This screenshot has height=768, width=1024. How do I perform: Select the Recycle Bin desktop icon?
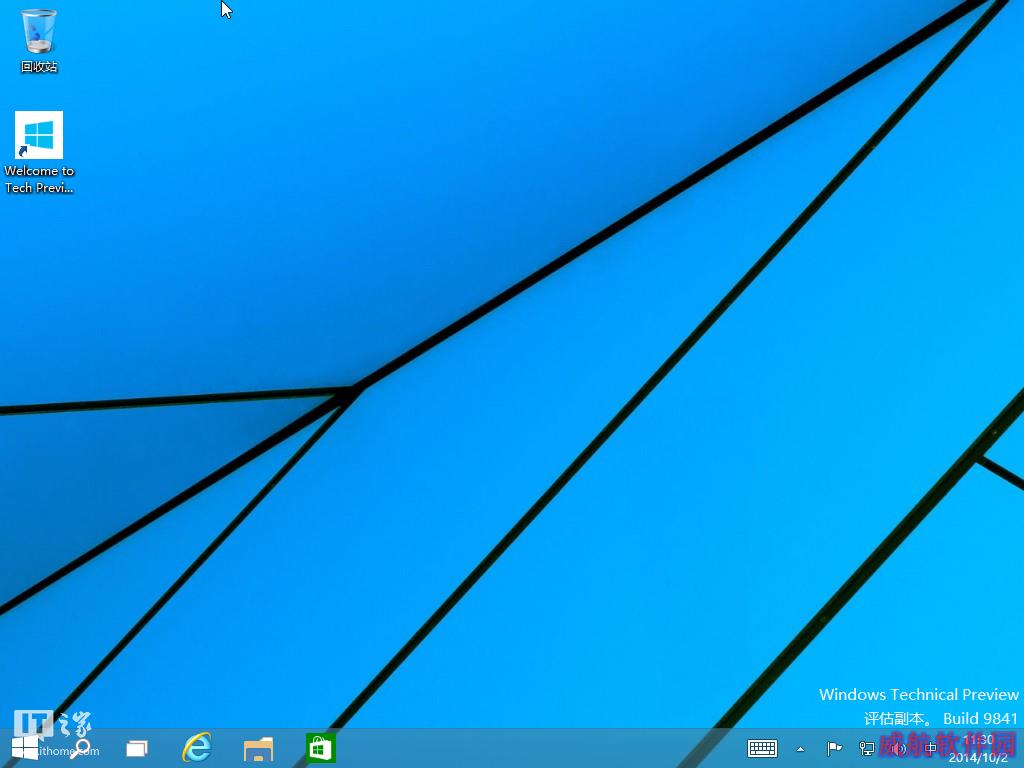39,39
